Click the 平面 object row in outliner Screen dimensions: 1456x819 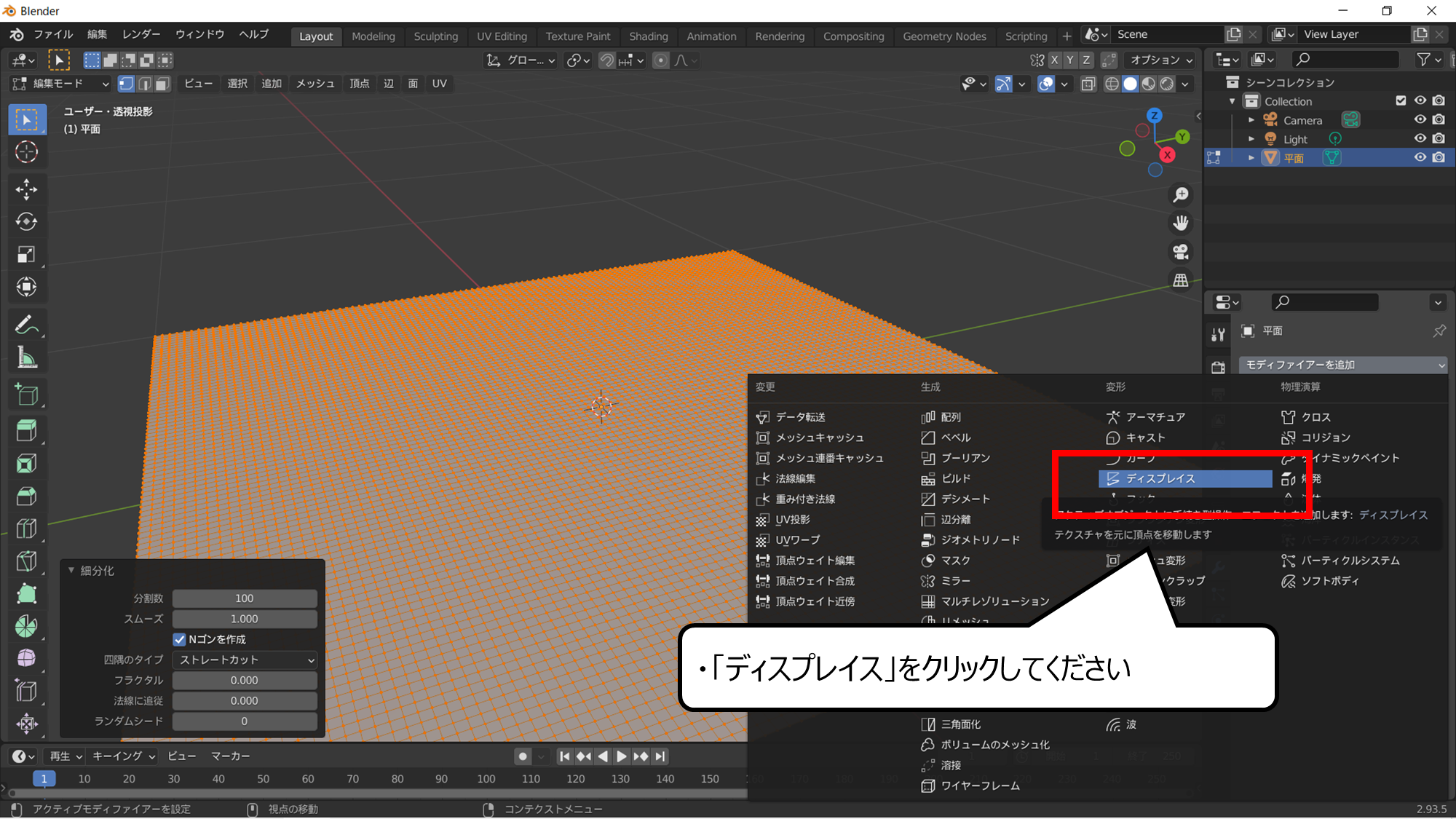point(1329,157)
